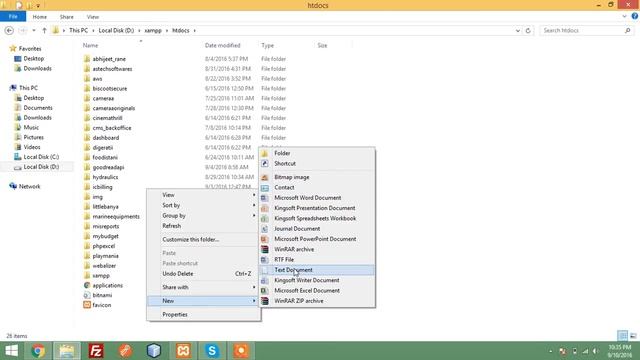The width and height of the screenshot is (640, 360).
Task: Click the Microsoft Excel Document icon
Action: pyautogui.click(x=264, y=291)
